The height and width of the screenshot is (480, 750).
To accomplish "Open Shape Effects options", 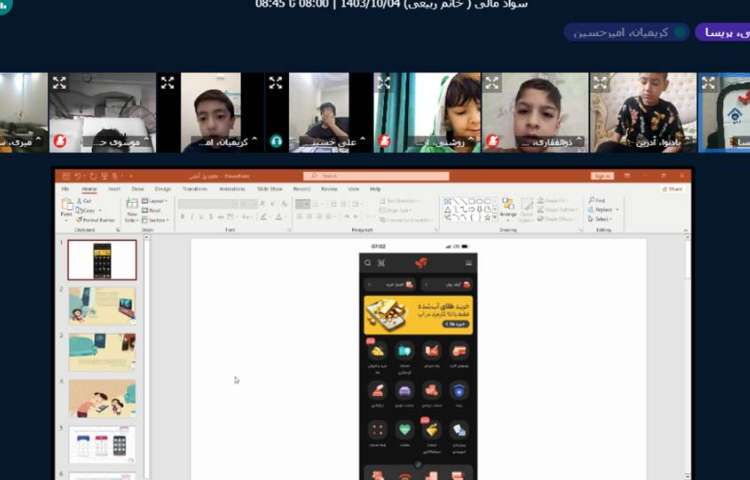I will coord(555,219).
